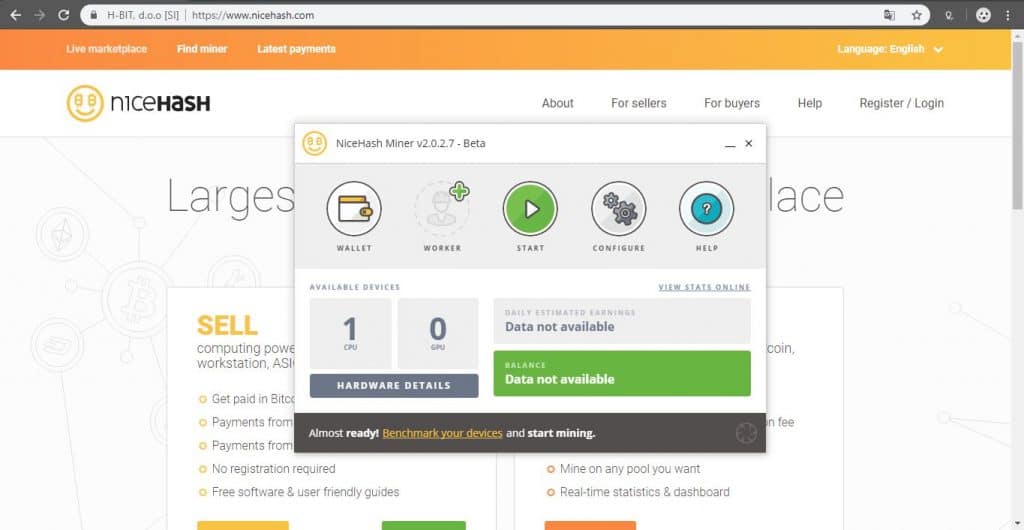The width and height of the screenshot is (1024, 530).
Task: Reload the browser page
Action: tap(63, 15)
